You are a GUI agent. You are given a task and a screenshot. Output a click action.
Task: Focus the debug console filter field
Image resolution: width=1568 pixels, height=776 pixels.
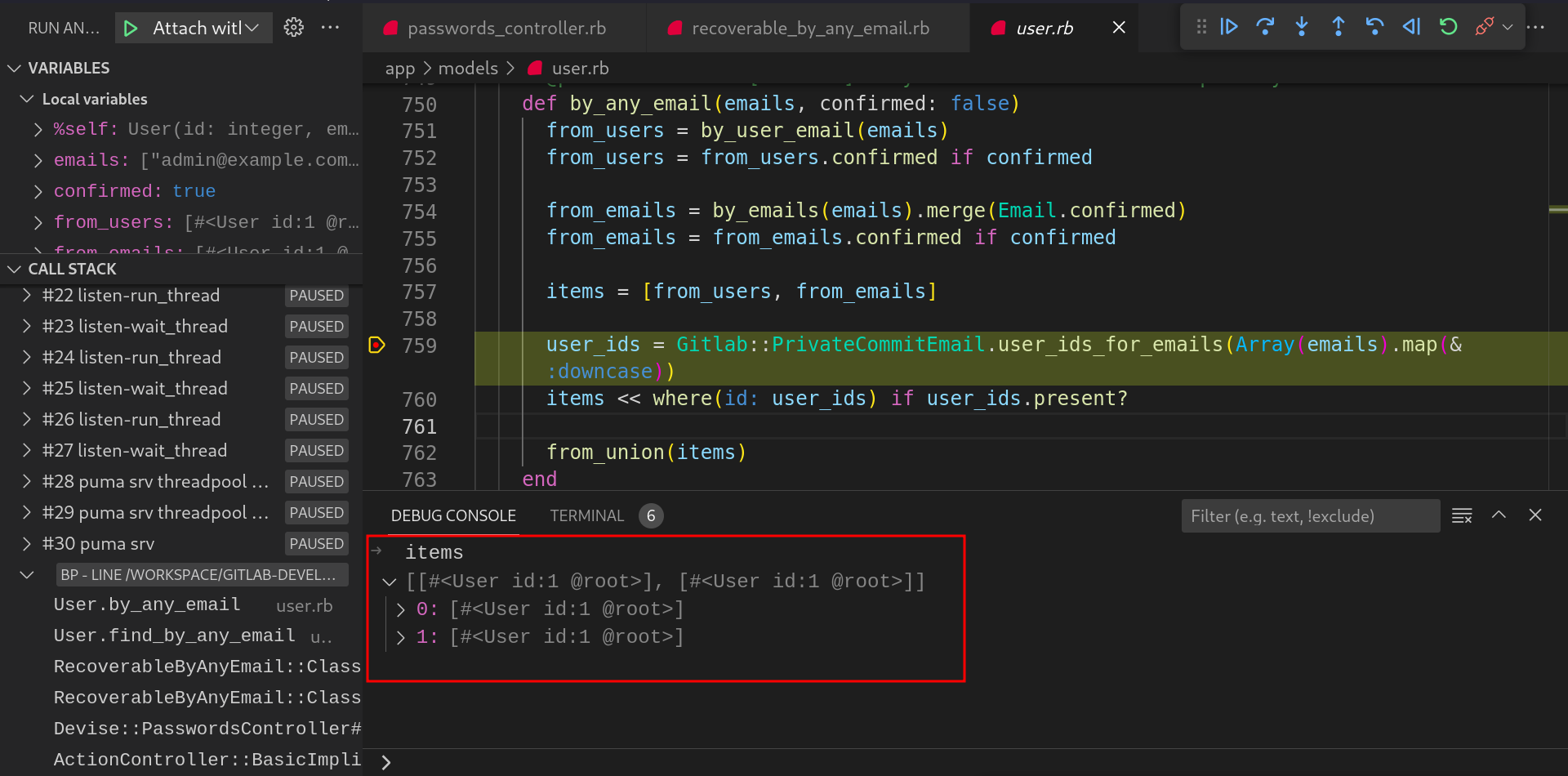click(1310, 515)
